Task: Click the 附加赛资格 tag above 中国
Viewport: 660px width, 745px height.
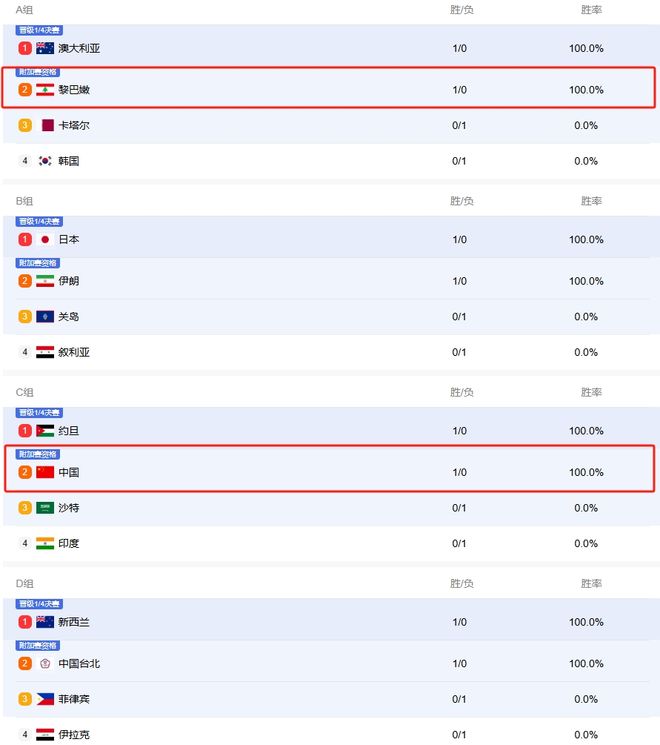Action: pyautogui.click(x=38, y=454)
